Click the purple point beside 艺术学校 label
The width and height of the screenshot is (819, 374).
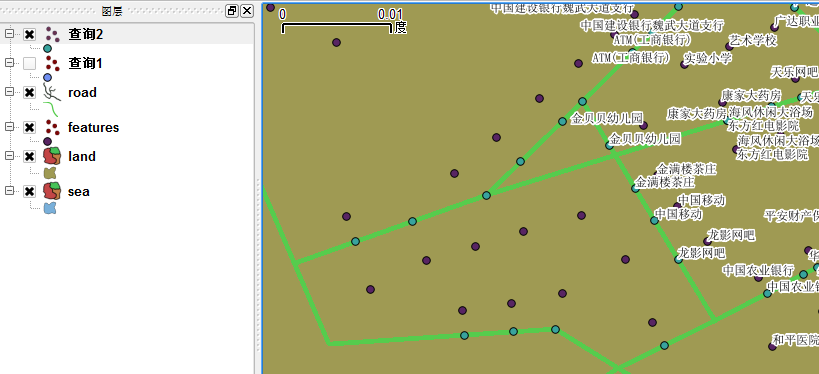click(x=729, y=46)
